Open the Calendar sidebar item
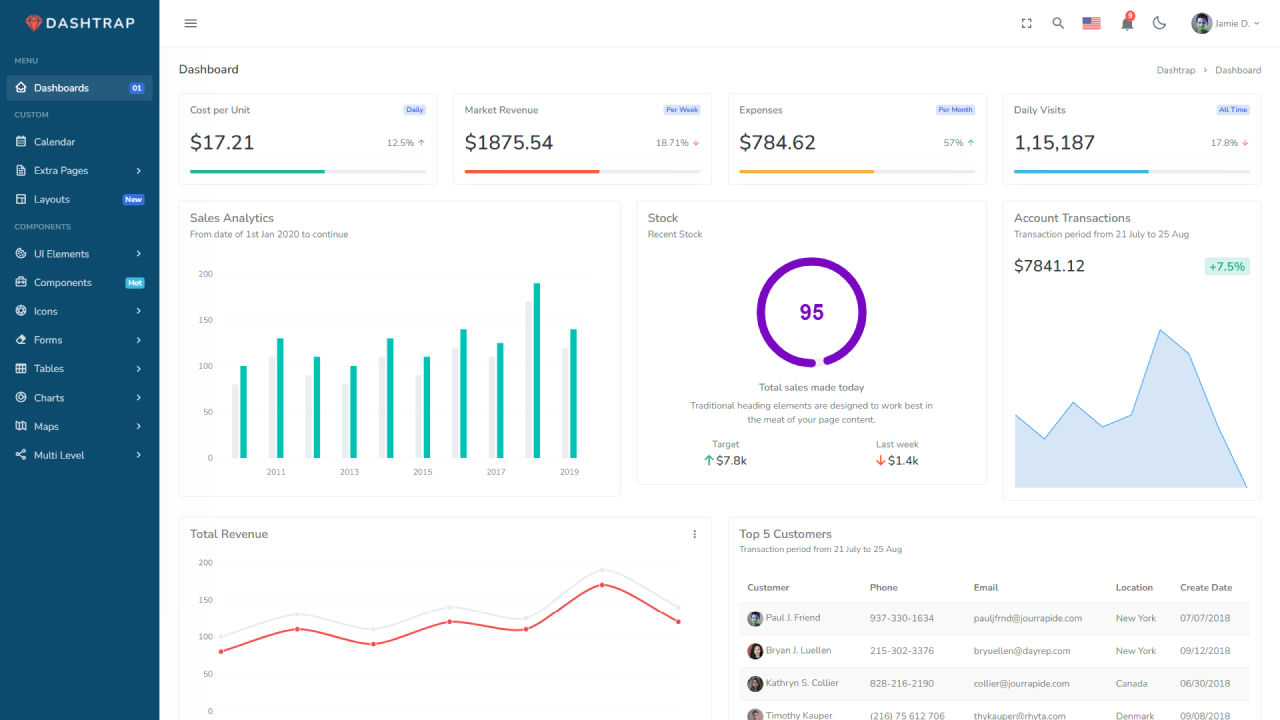 click(55, 142)
